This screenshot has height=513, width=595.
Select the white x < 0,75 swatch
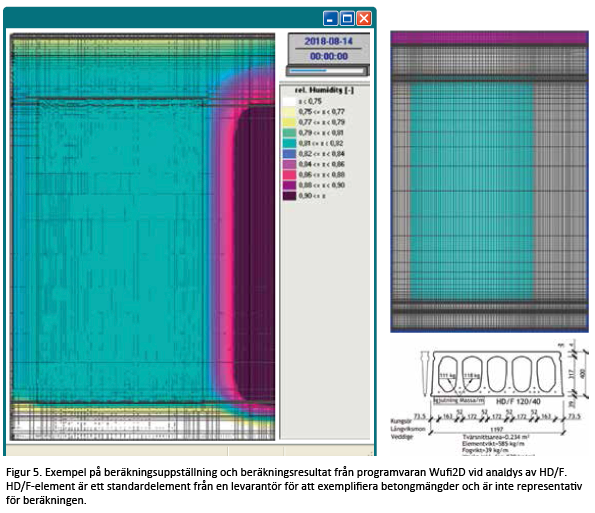(289, 101)
